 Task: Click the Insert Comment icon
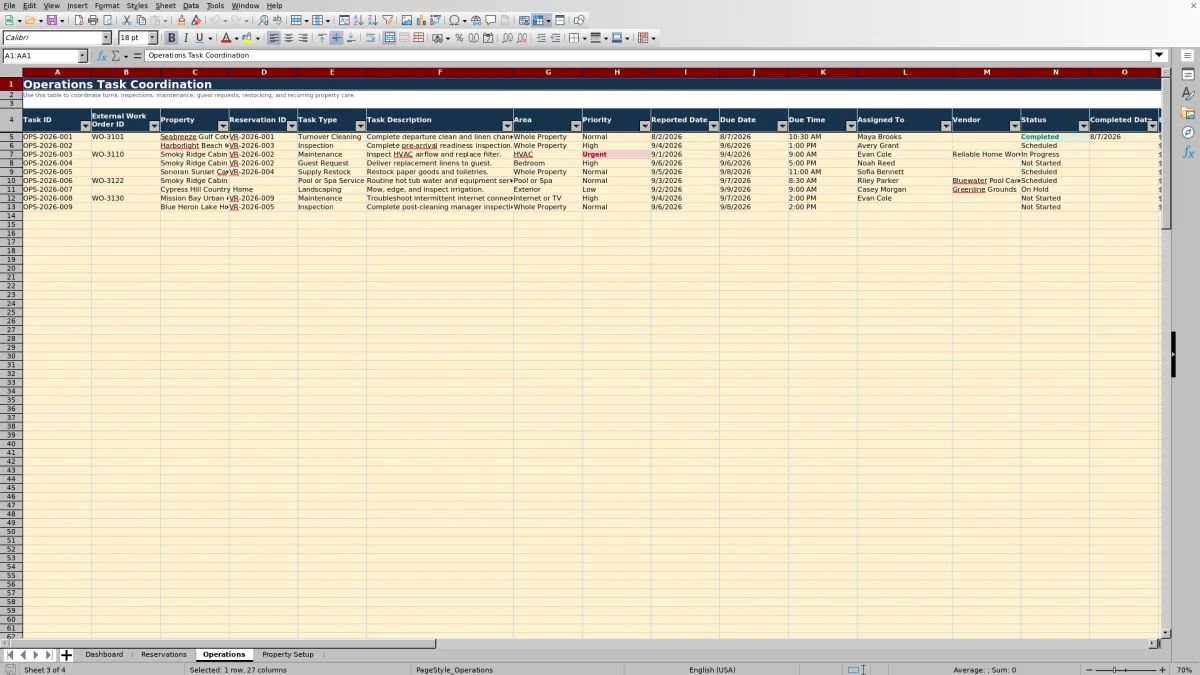(491, 20)
